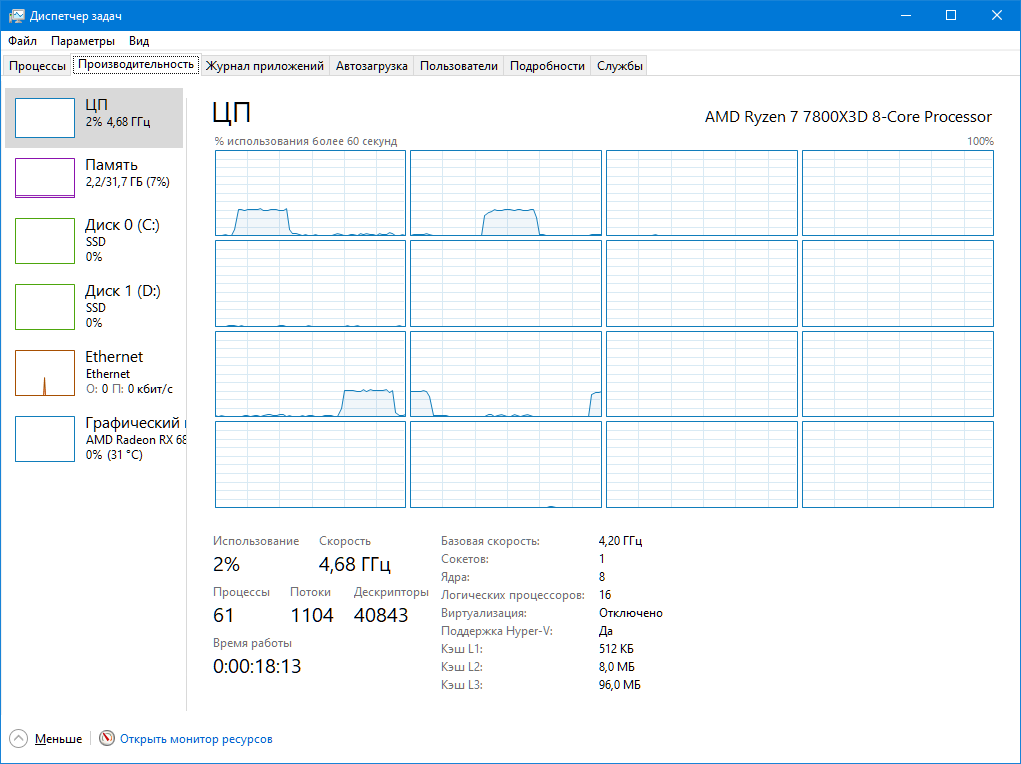Viewport: 1021px width, 764px height.
Task: Click the Сокетов label
Action: point(465,559)
